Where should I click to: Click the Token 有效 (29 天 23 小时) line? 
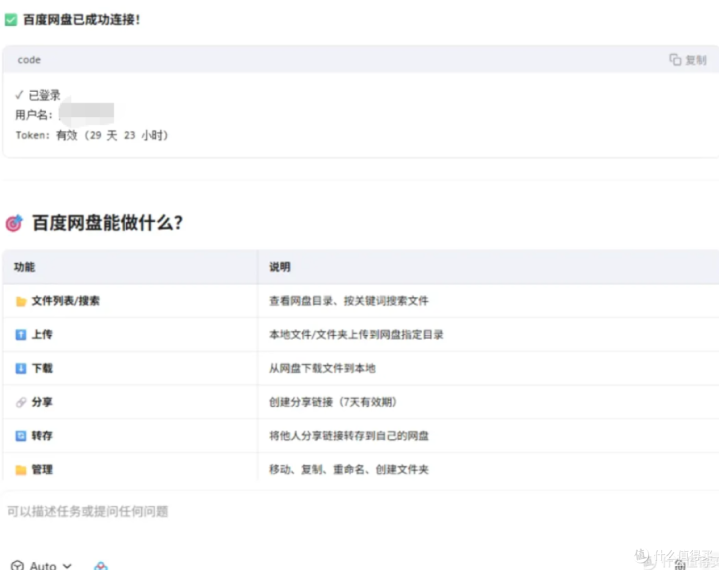(x=92, y=135)
